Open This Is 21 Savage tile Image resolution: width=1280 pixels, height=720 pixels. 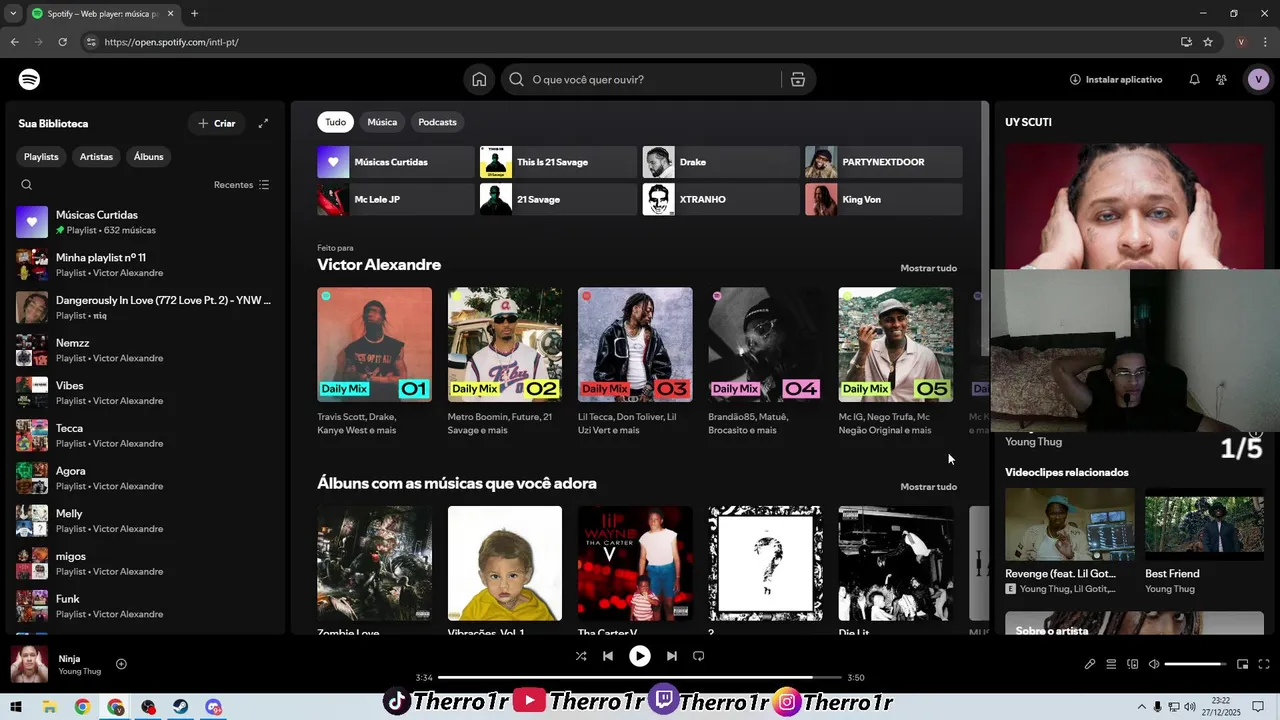pyautogui.click(x=558, y=162)
